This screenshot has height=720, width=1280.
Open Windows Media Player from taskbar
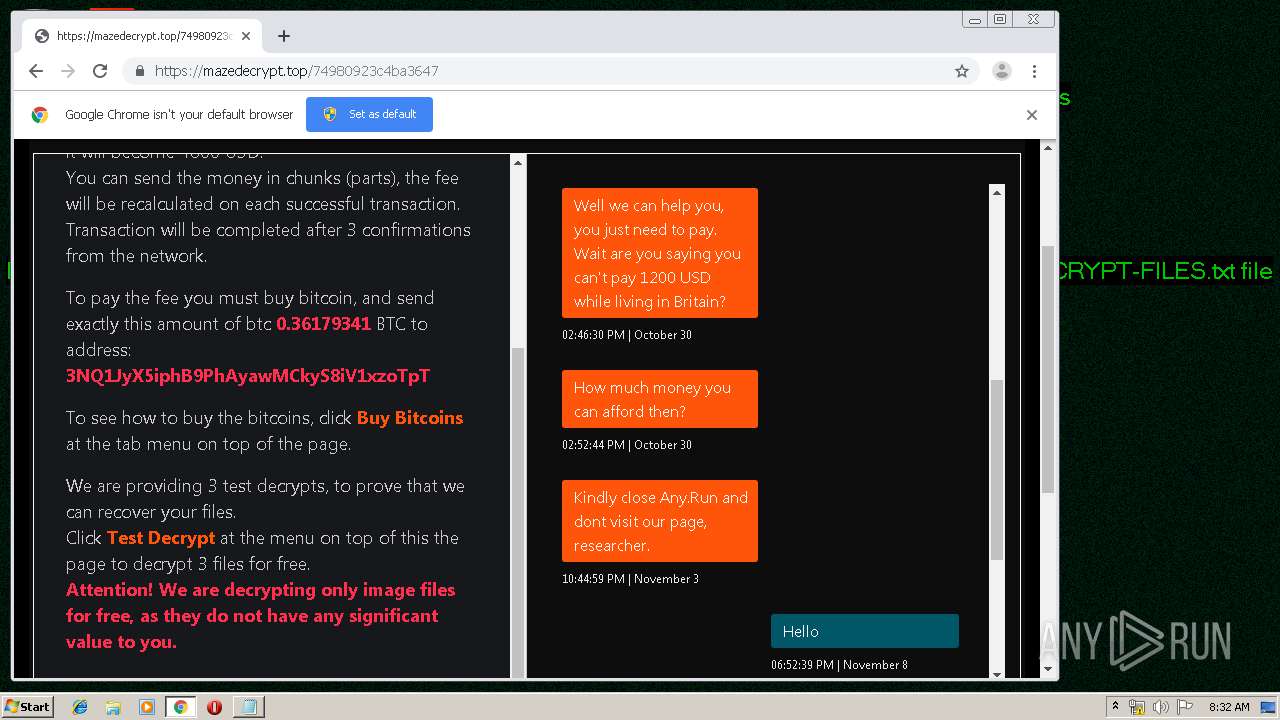pos(147,707)
